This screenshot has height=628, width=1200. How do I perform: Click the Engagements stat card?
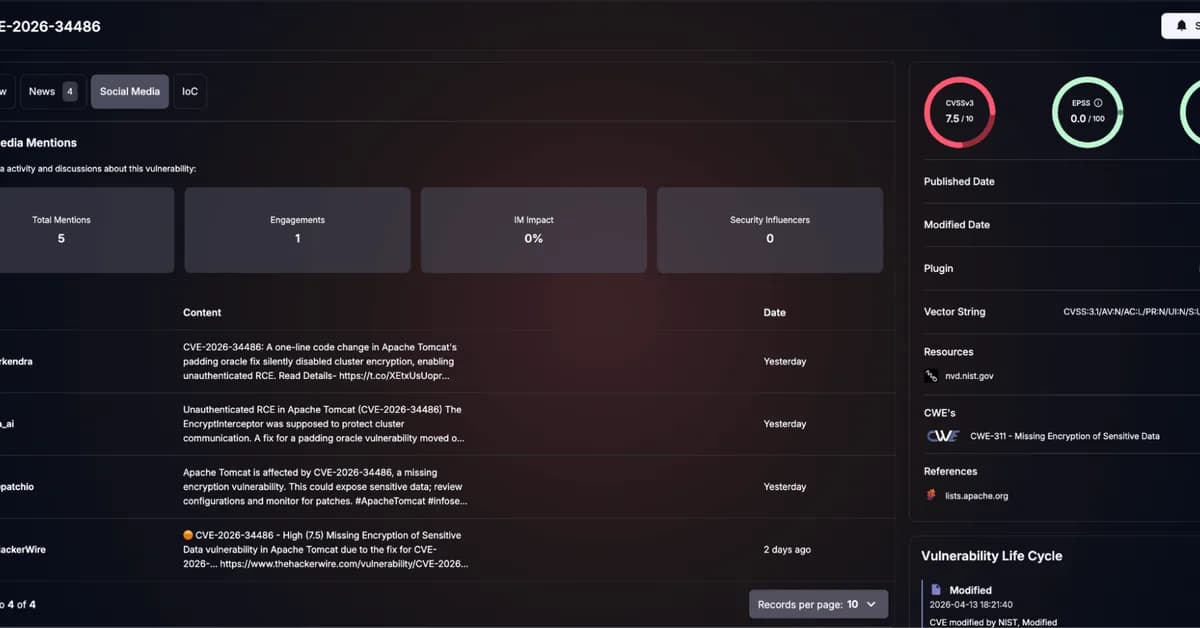click(x=297, y=230)
